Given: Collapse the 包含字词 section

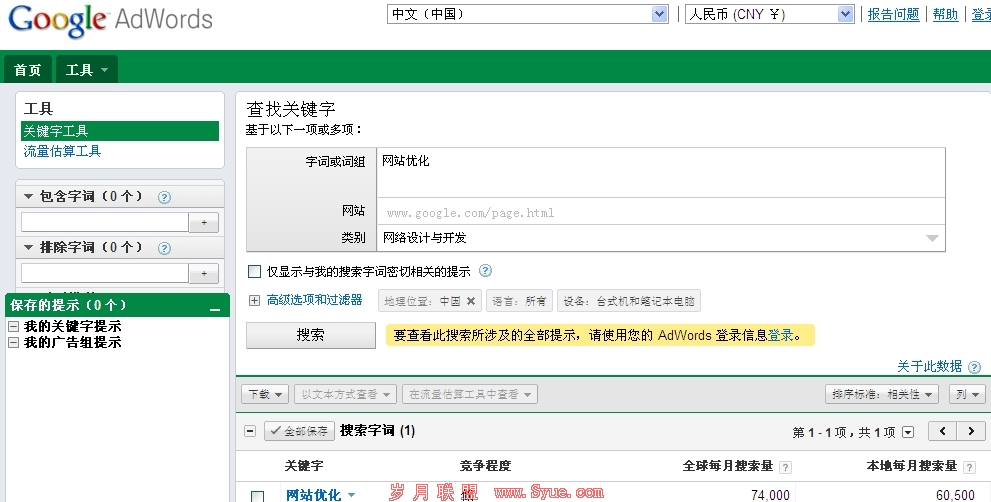Looking at the screenshot, I should (x=28, y=197).
